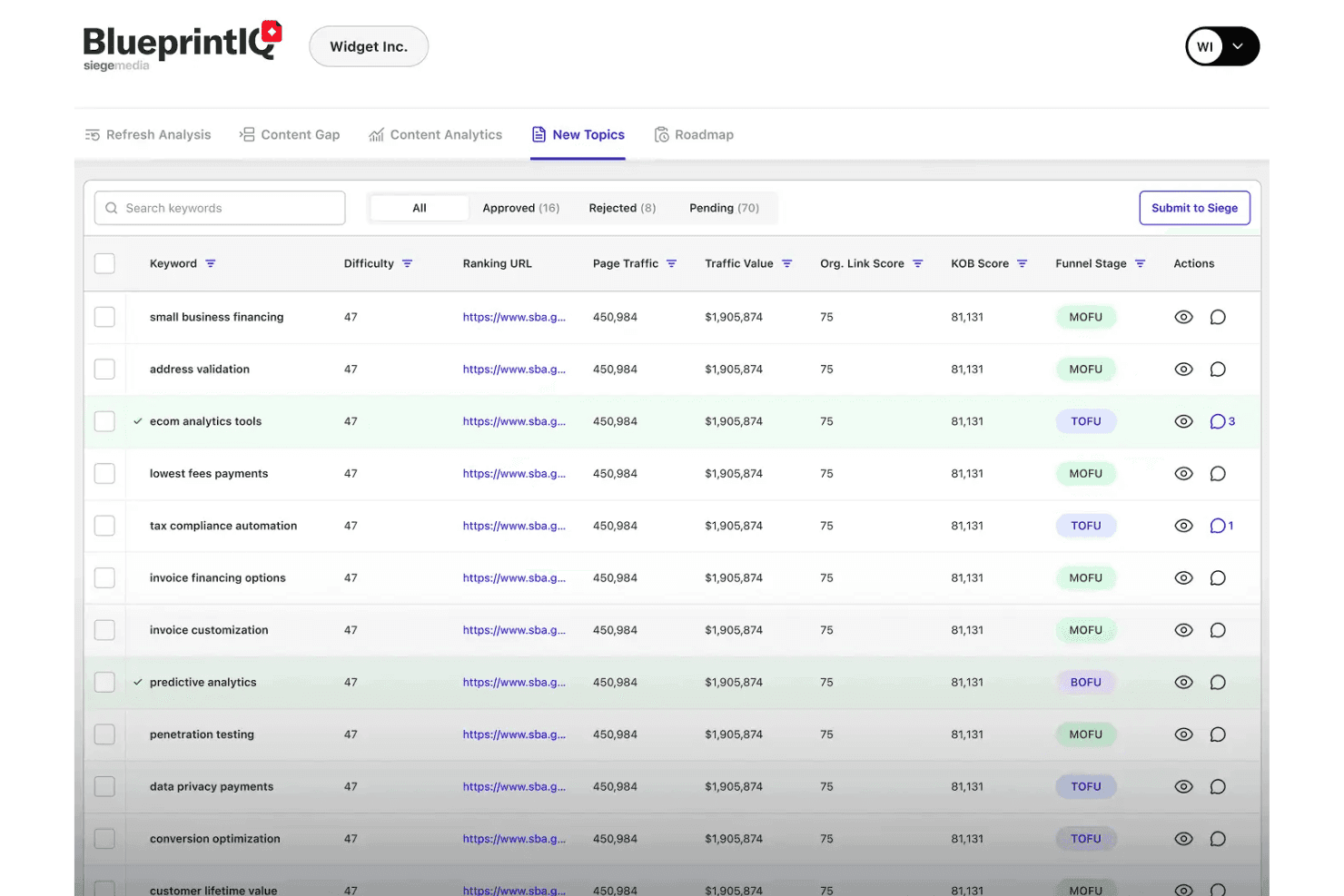
Task: Tick the select-all checkbox in table header
Action: (105, 263)
